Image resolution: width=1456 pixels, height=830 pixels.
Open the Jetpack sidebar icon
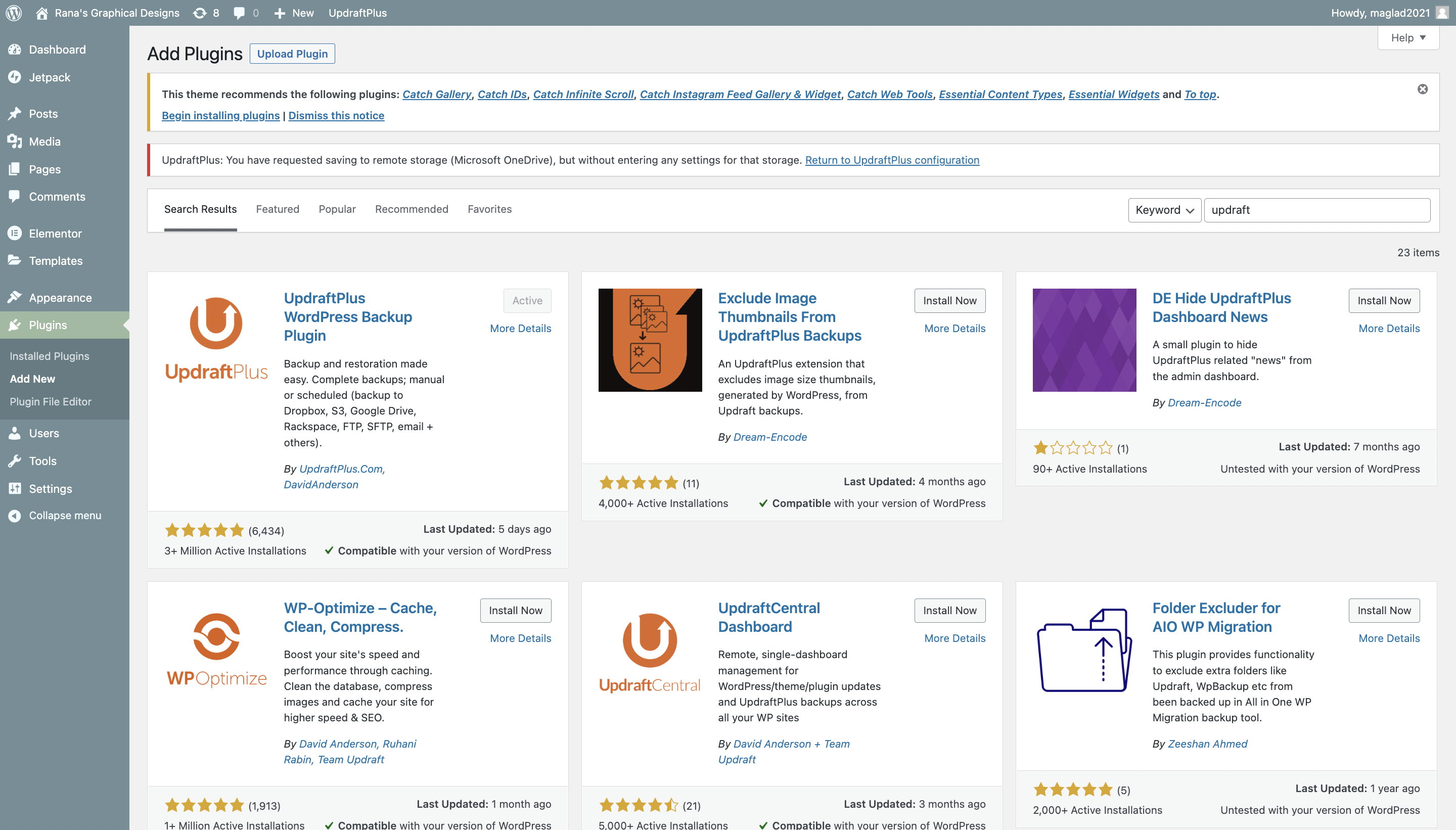[x=15, y=77]
